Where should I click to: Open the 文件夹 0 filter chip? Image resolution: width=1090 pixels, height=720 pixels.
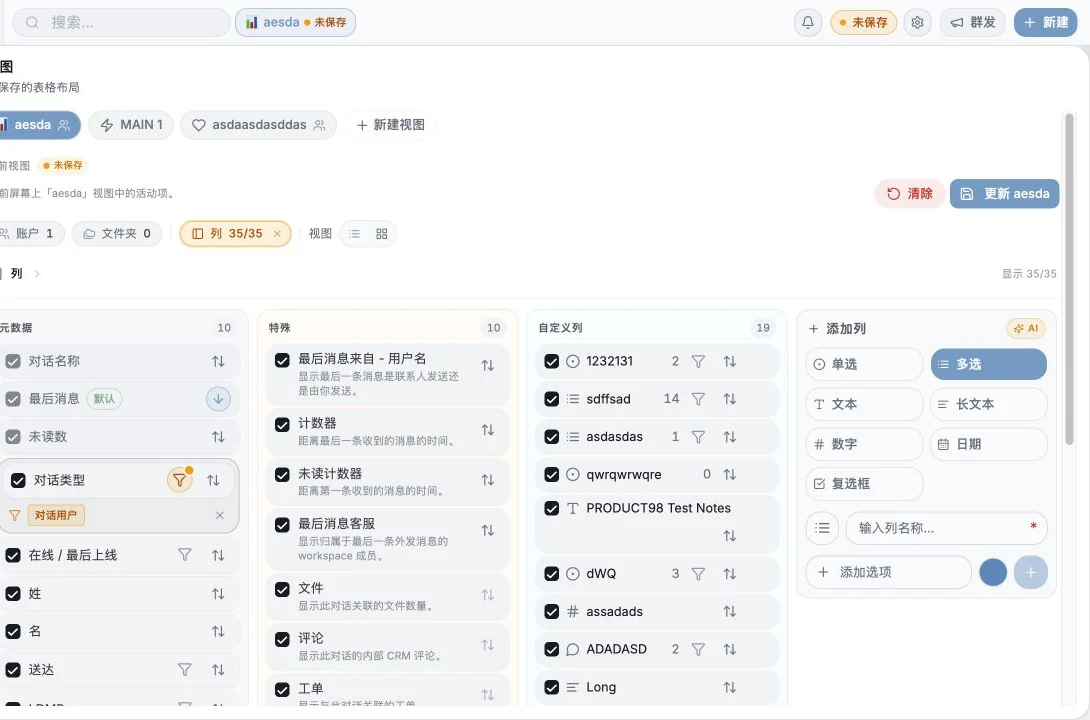117,234
